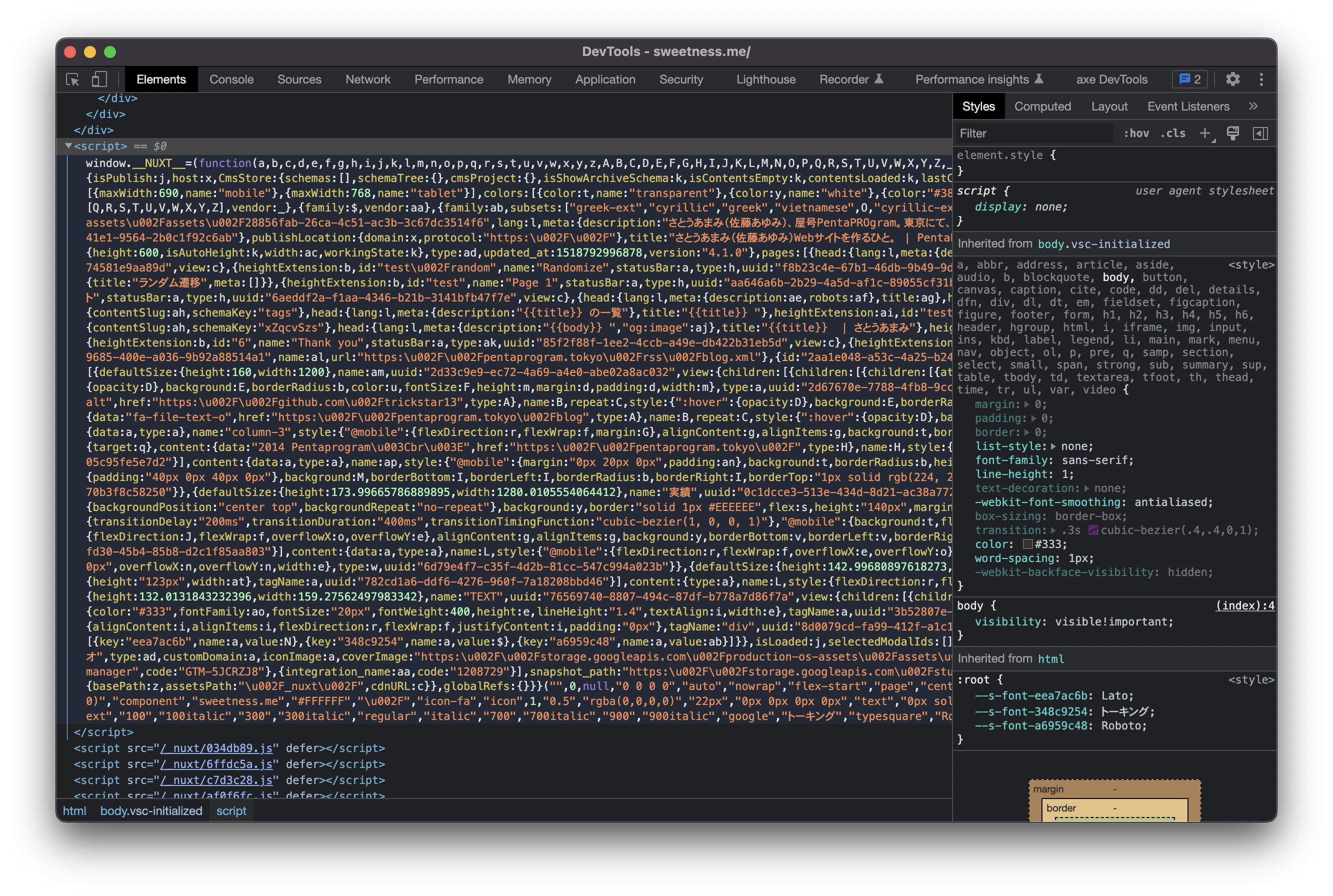Edit the visibility: visible!important declaration
Image resolution: width=1333 pixels, height=896 pixels.
click(x=1073, y=621)
